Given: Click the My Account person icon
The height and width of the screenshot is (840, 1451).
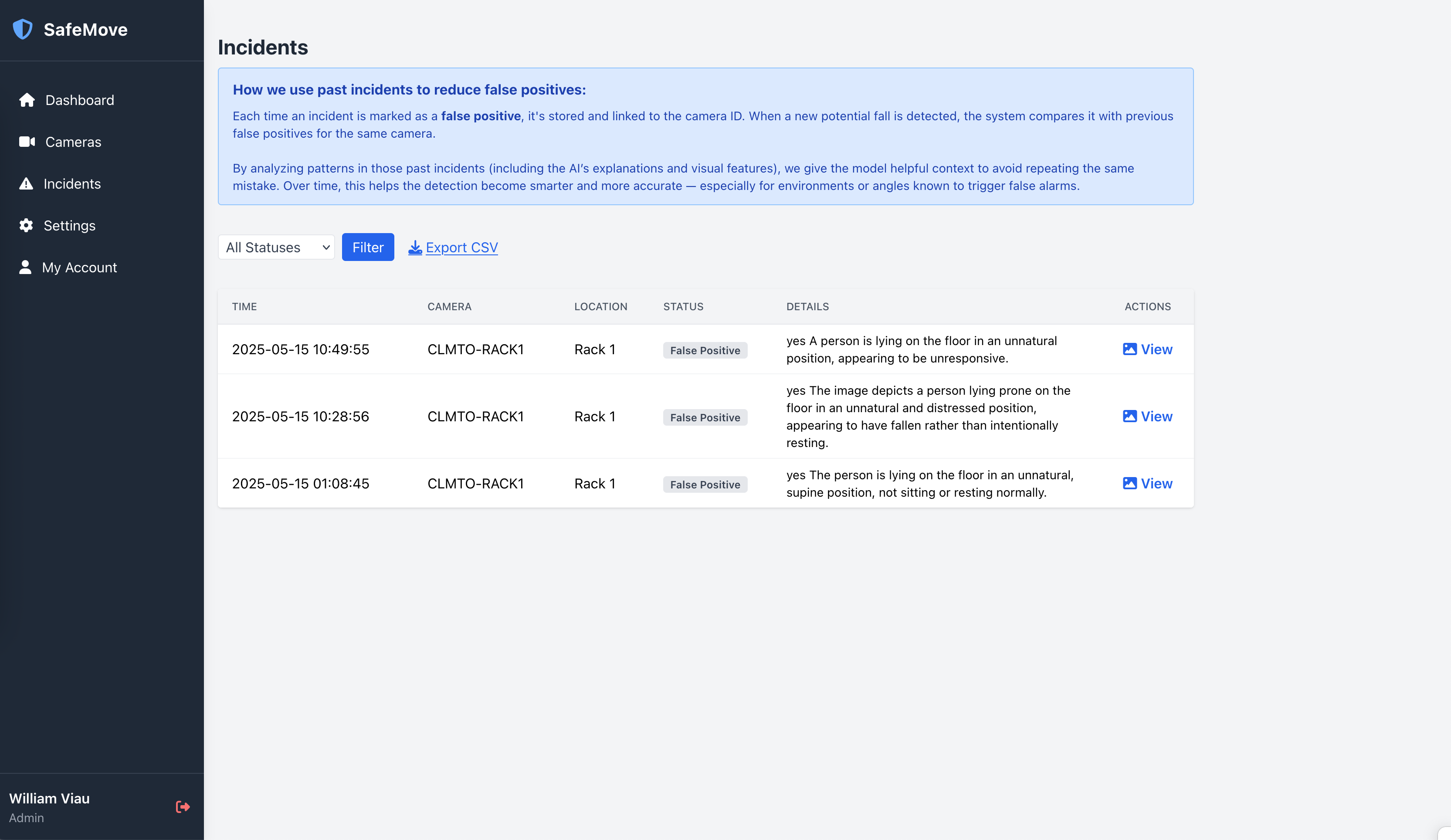Looking at the screenshot, I should 25,267.
